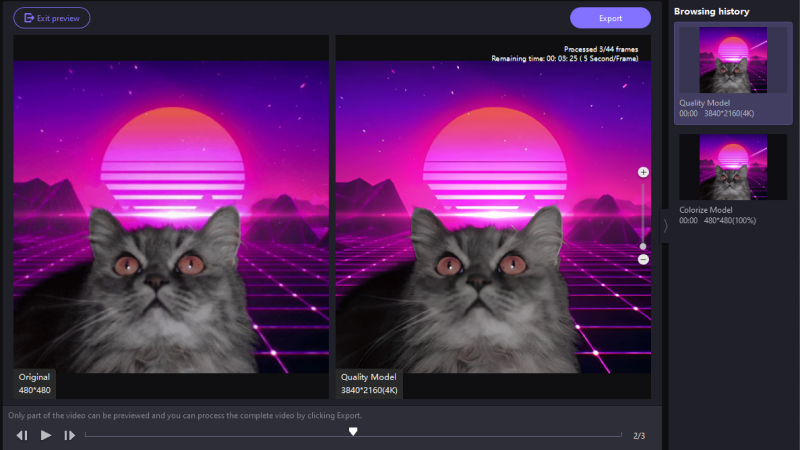
Task: Select the Colorize Model history thumbnail
Action: [x=733, y=167]
